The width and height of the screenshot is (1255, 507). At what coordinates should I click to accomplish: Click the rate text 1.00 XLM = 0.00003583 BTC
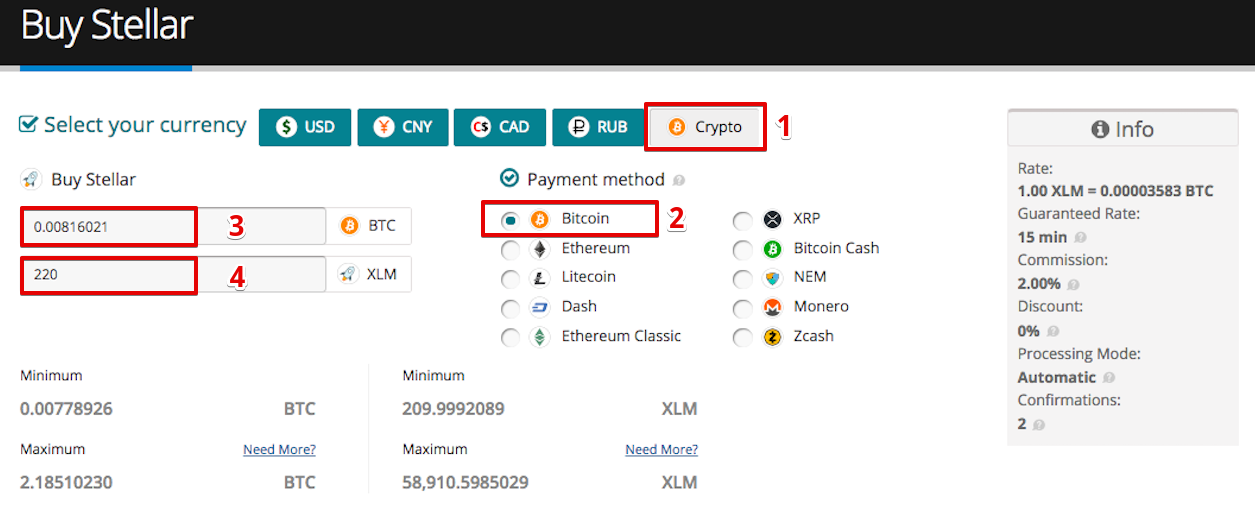(1115, 191)
